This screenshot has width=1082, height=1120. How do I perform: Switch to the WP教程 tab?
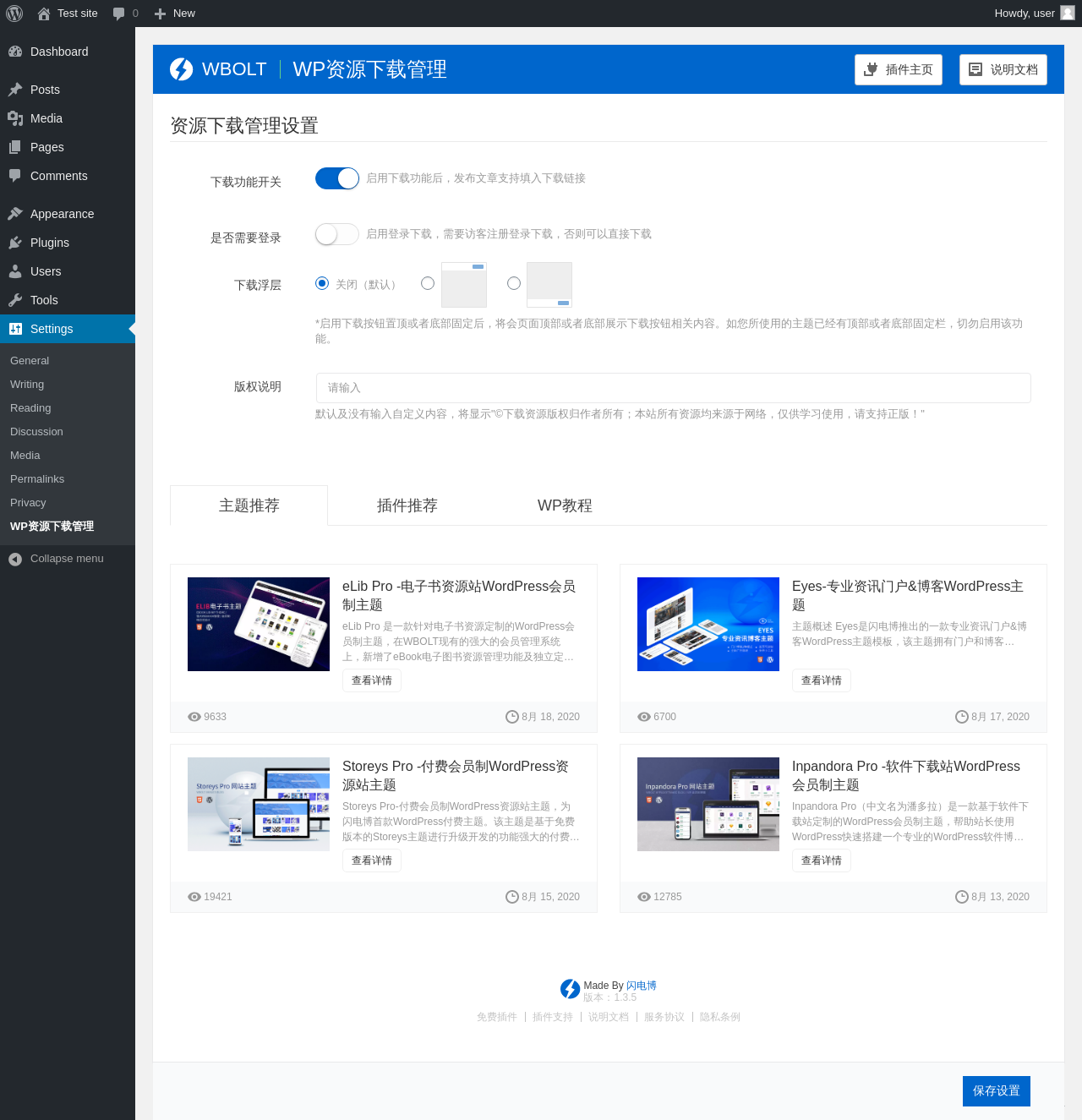click(x=565, y=505)
